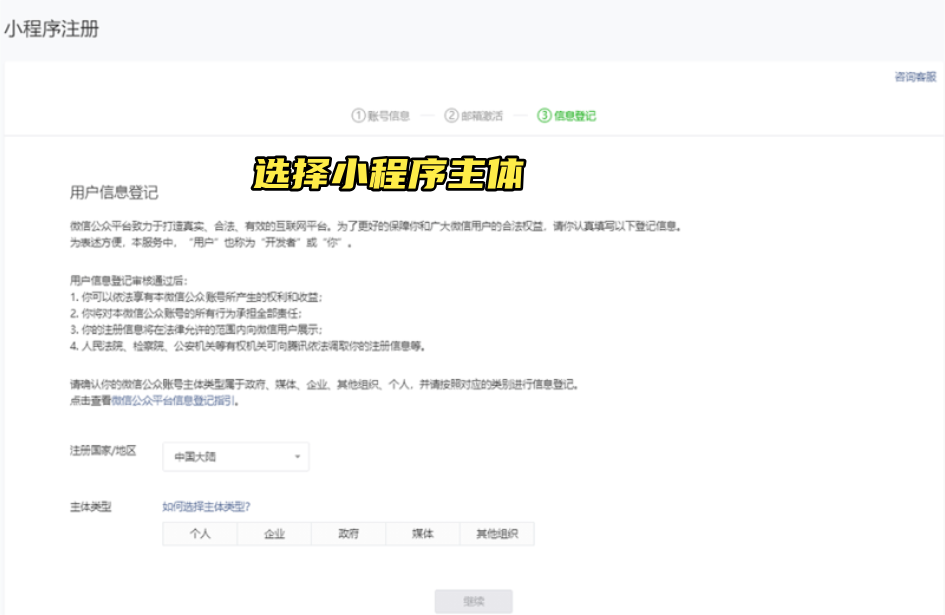Choose 媒体 as the subject type
This screenshot has width=945, height=615.
pos(422,534)
